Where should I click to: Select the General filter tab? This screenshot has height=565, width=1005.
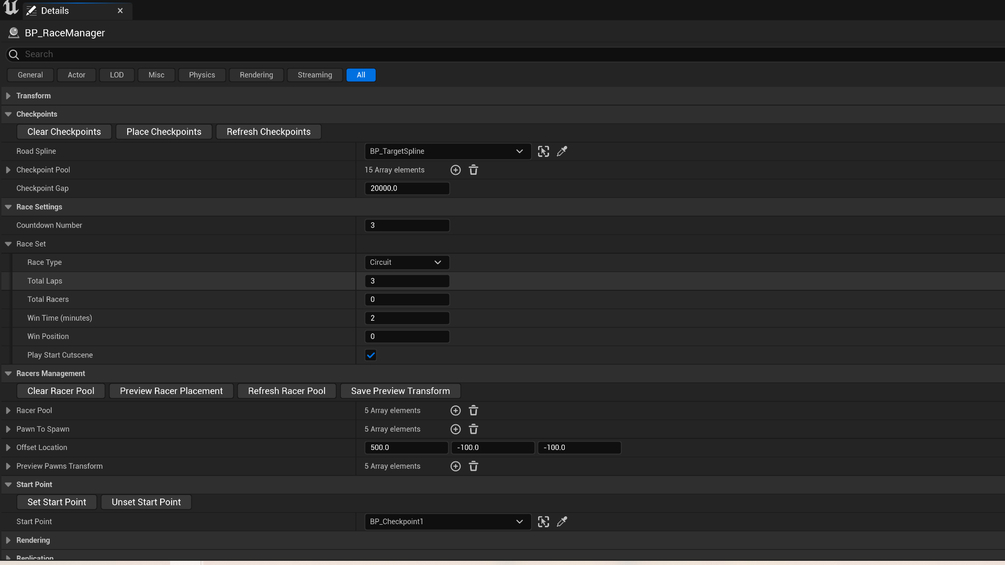[30, 75]
